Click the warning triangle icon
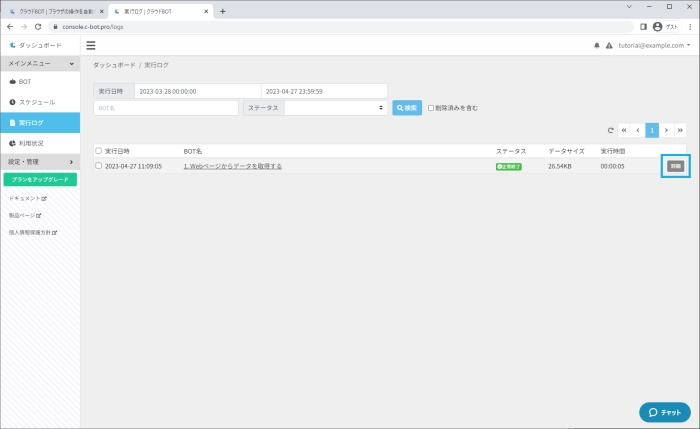This screenshot has height=429, width=700. 609,45
